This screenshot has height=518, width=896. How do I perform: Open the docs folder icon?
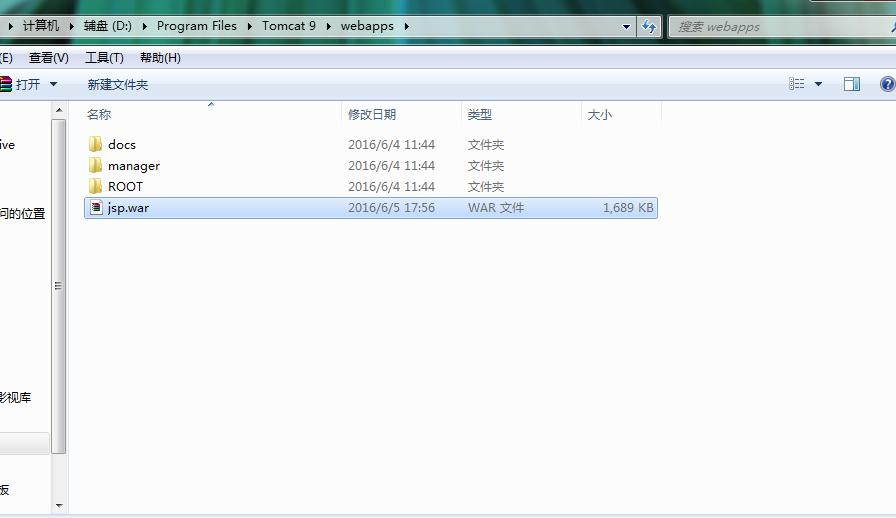95,144
